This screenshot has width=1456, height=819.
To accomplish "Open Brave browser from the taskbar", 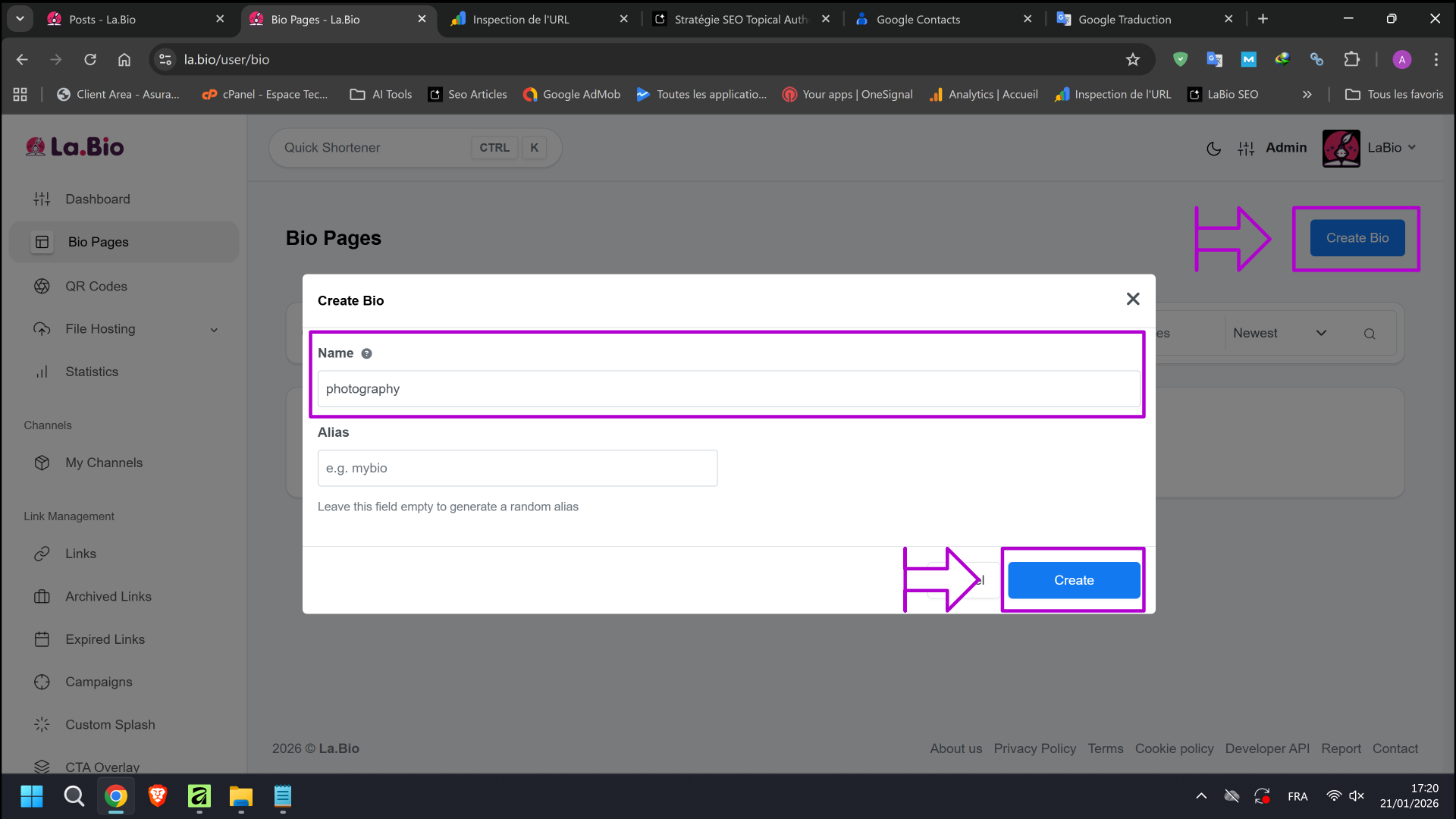I will point(158,796).
